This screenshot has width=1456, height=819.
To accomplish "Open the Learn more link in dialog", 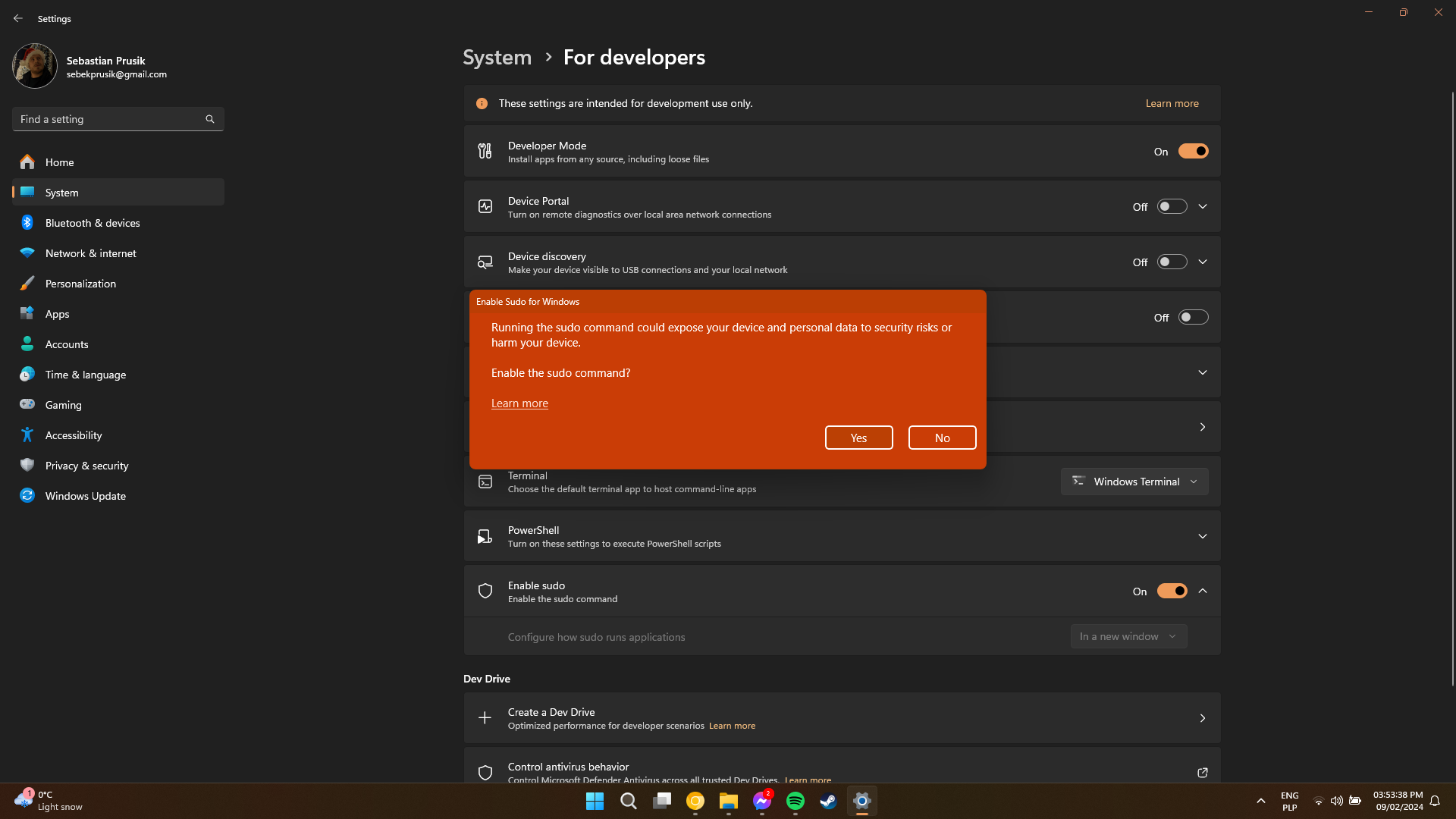I will pyautogui.click(x=519, y=403).
